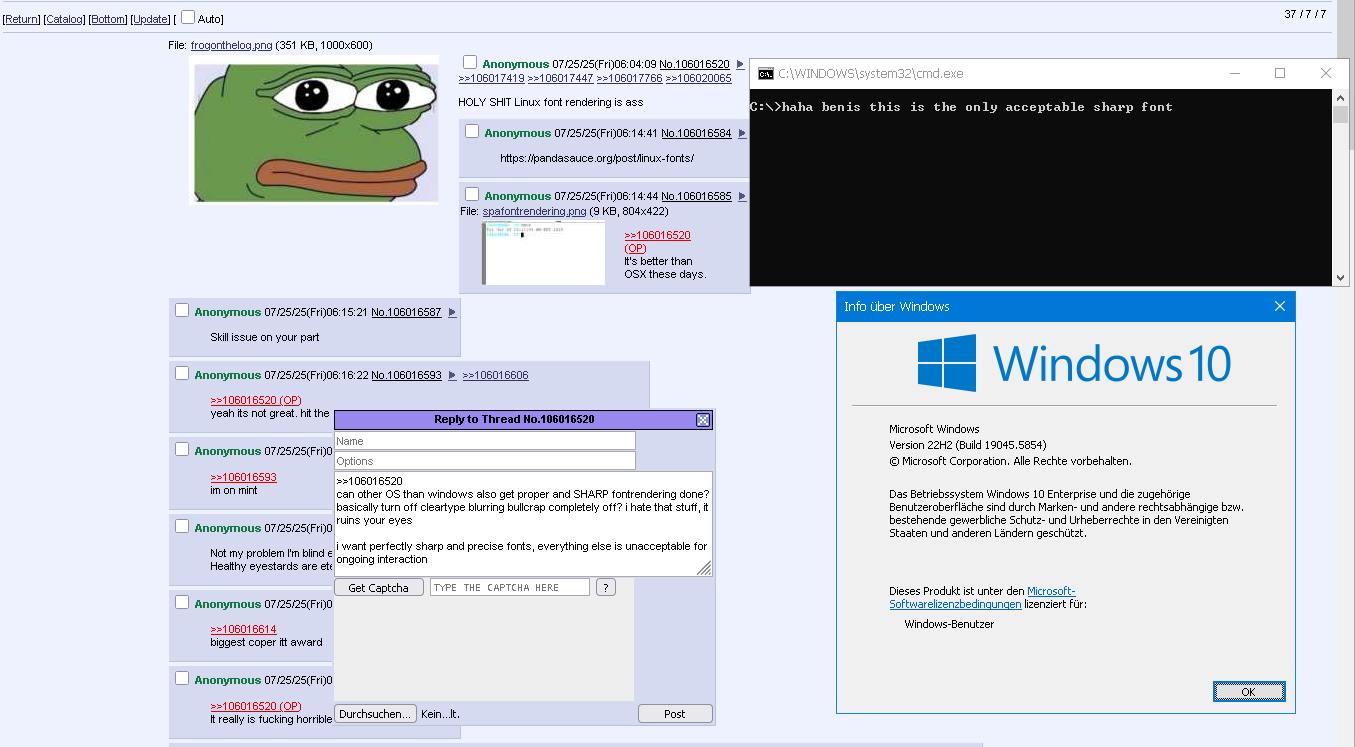
Task: Open spafontrendering.png file link
Action: [534, 211]
